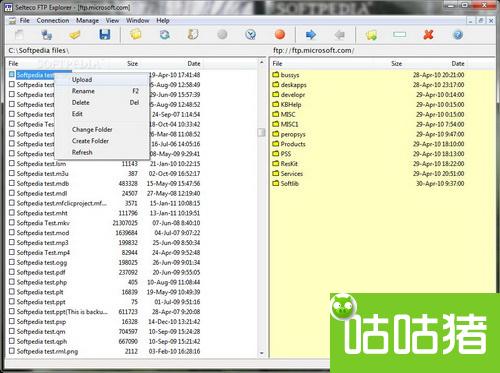Open the Manage menu
This screenshot has width=500, height=373.
[x=87, y=20]
